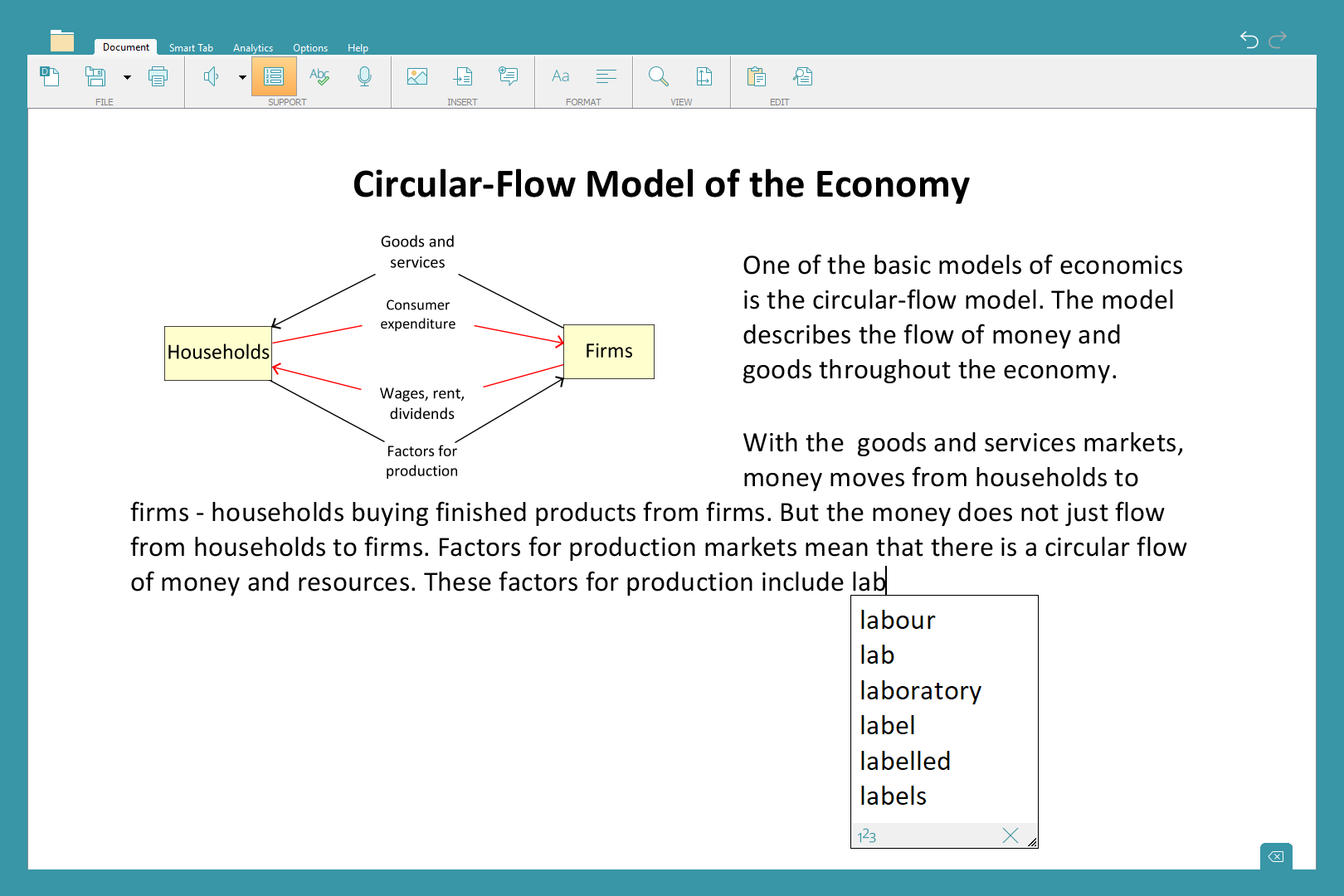The width and height of the screenshot is (1344, 896).
Task: Click the magnifier zoom icon in View
Action: click(659, 77)
